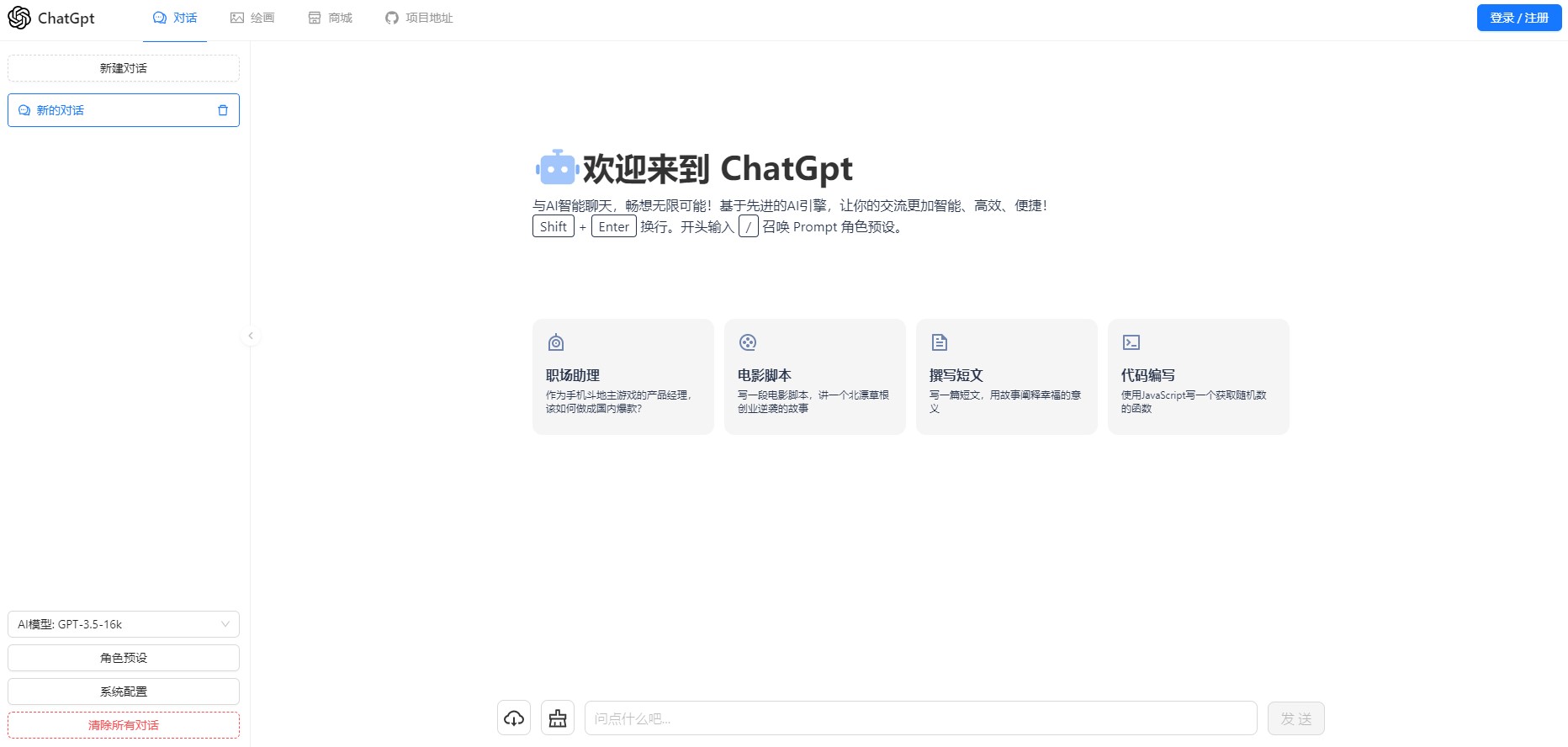Screen dimensions: 1568x747
Task: Open the 商城 tab
Action: point(330,18)
